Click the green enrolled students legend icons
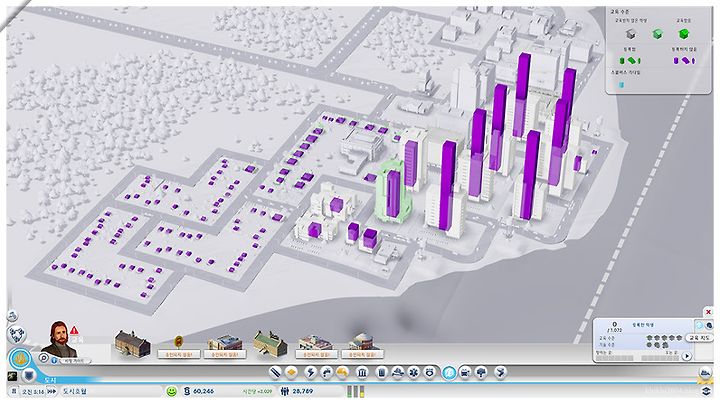This screenshot has height=404, width=720. coord(630,60)
